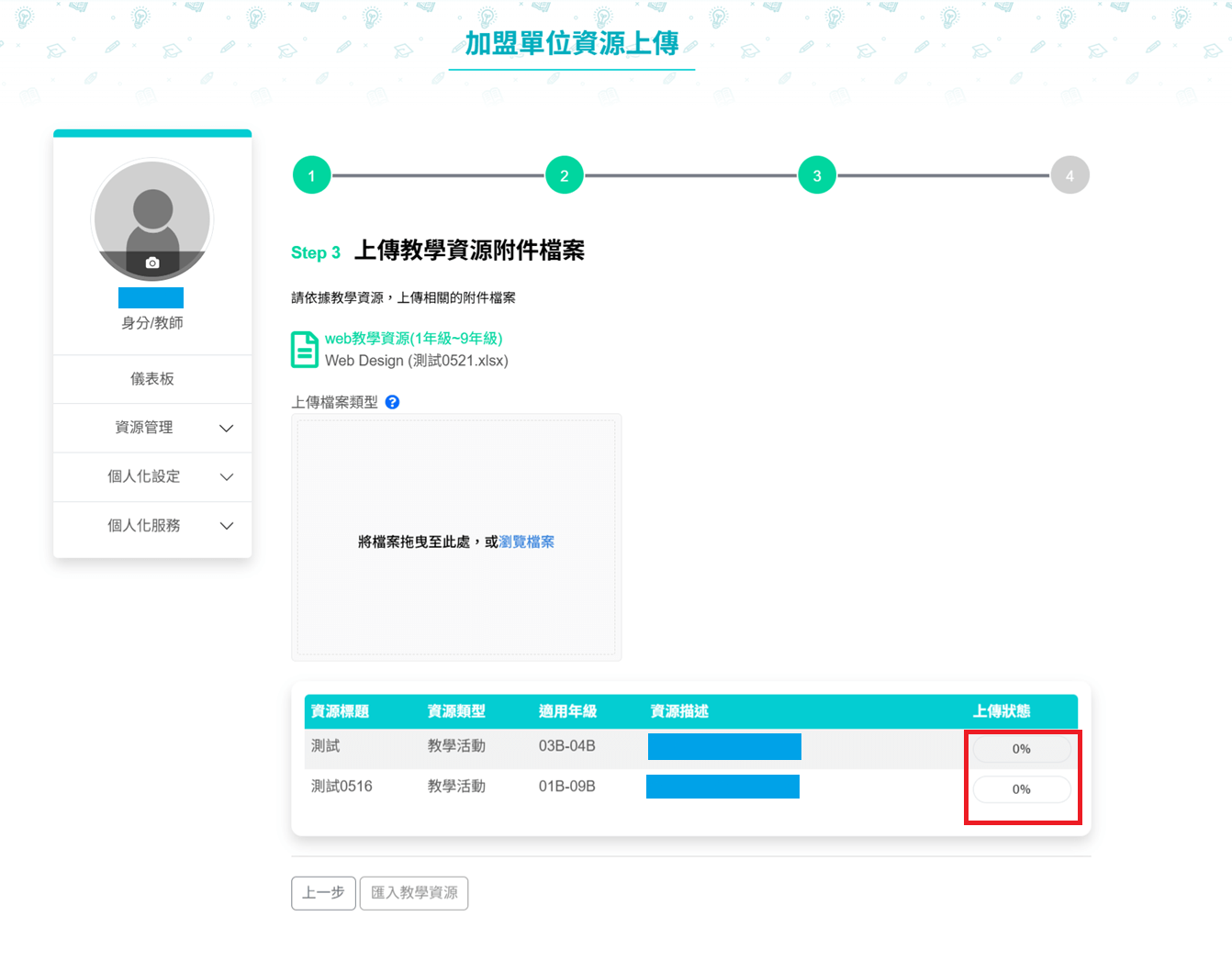This screenshot has width=1232, height=972.
Task: Click grade cell 01B-09B
Action: click(567, 787)
